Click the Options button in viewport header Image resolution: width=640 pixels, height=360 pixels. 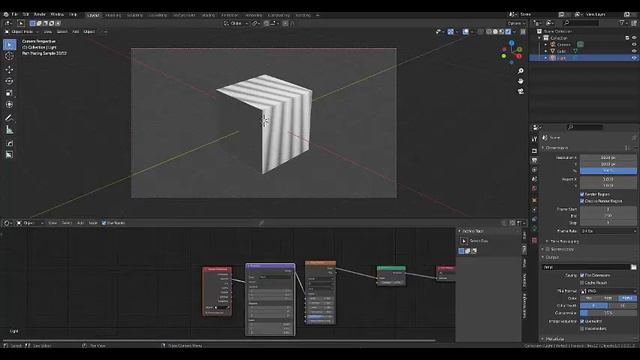515,23
